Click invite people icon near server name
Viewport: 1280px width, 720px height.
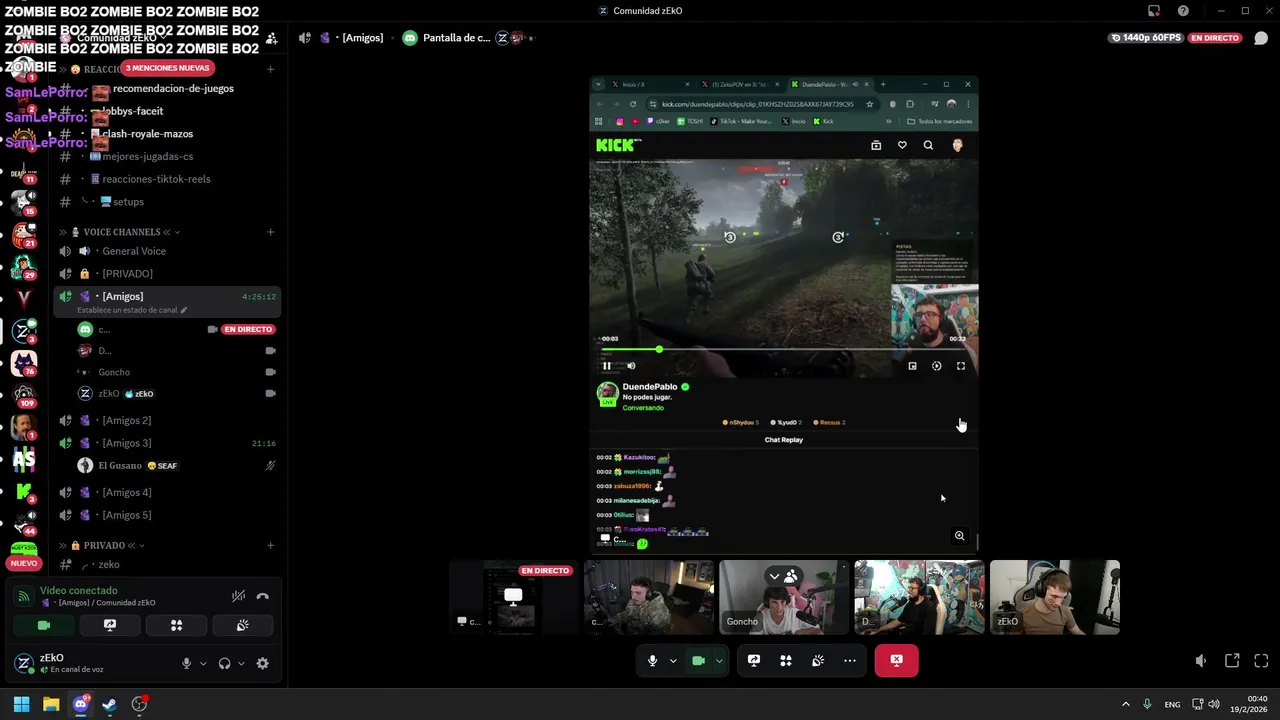271,38
